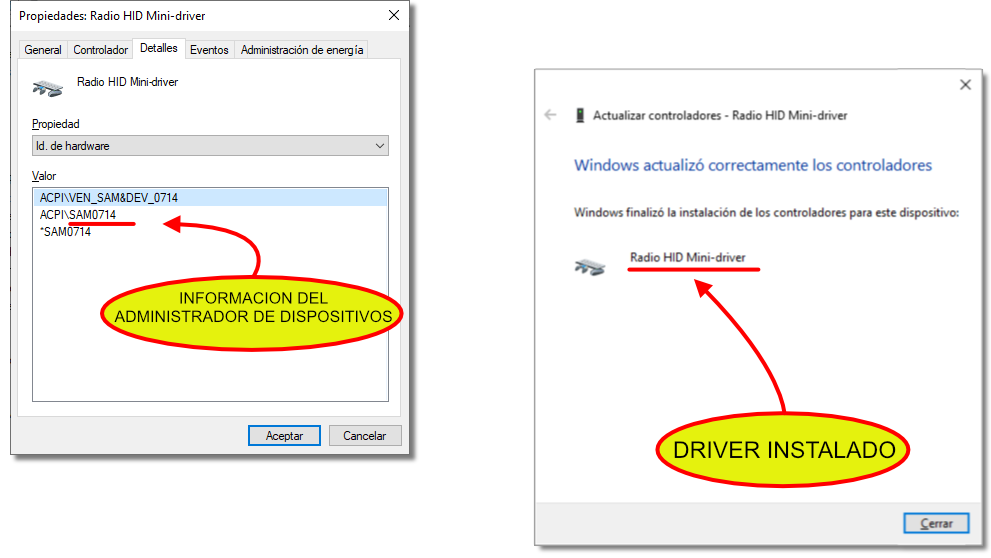
Task: Switch to the General tab in Propiedades
Action: [x=43, y=50]
